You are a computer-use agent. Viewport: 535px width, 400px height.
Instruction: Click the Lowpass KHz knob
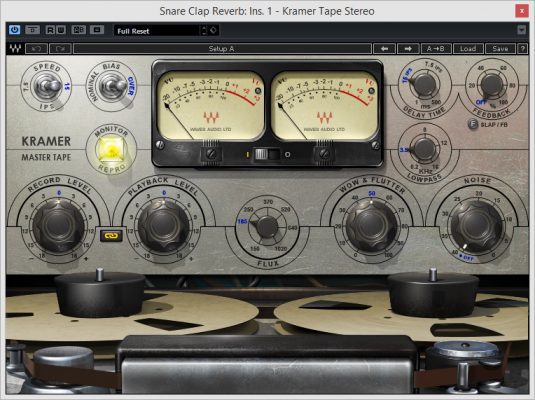click(424, 149)
